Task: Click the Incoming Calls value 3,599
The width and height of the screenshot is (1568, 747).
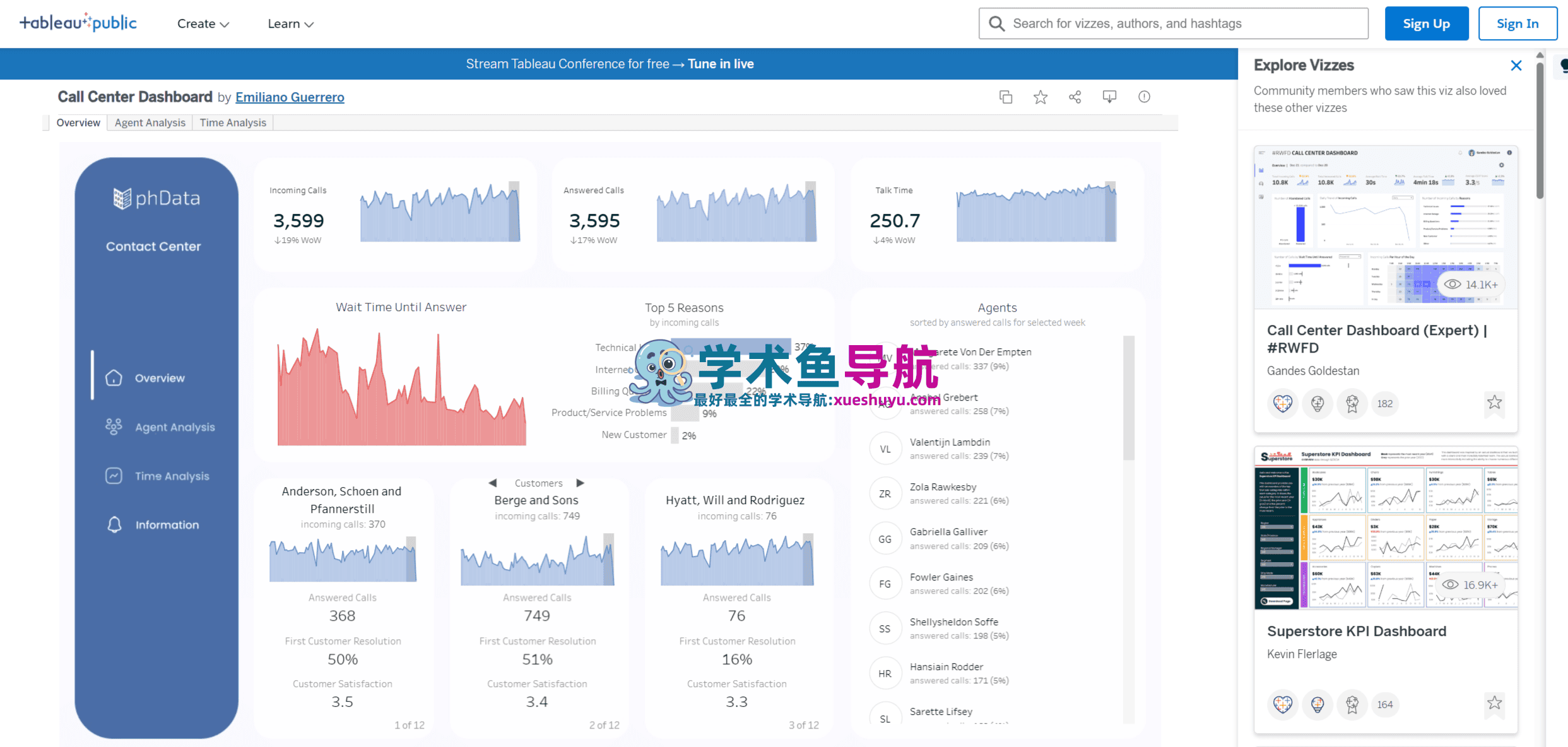Action: click(x=298, y=221)
